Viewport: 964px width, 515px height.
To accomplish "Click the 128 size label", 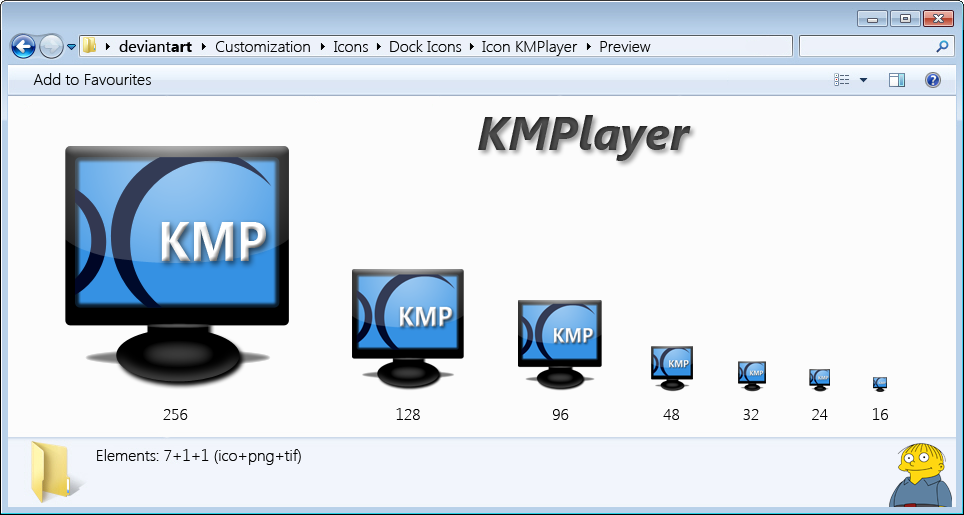I will point(408,415).
